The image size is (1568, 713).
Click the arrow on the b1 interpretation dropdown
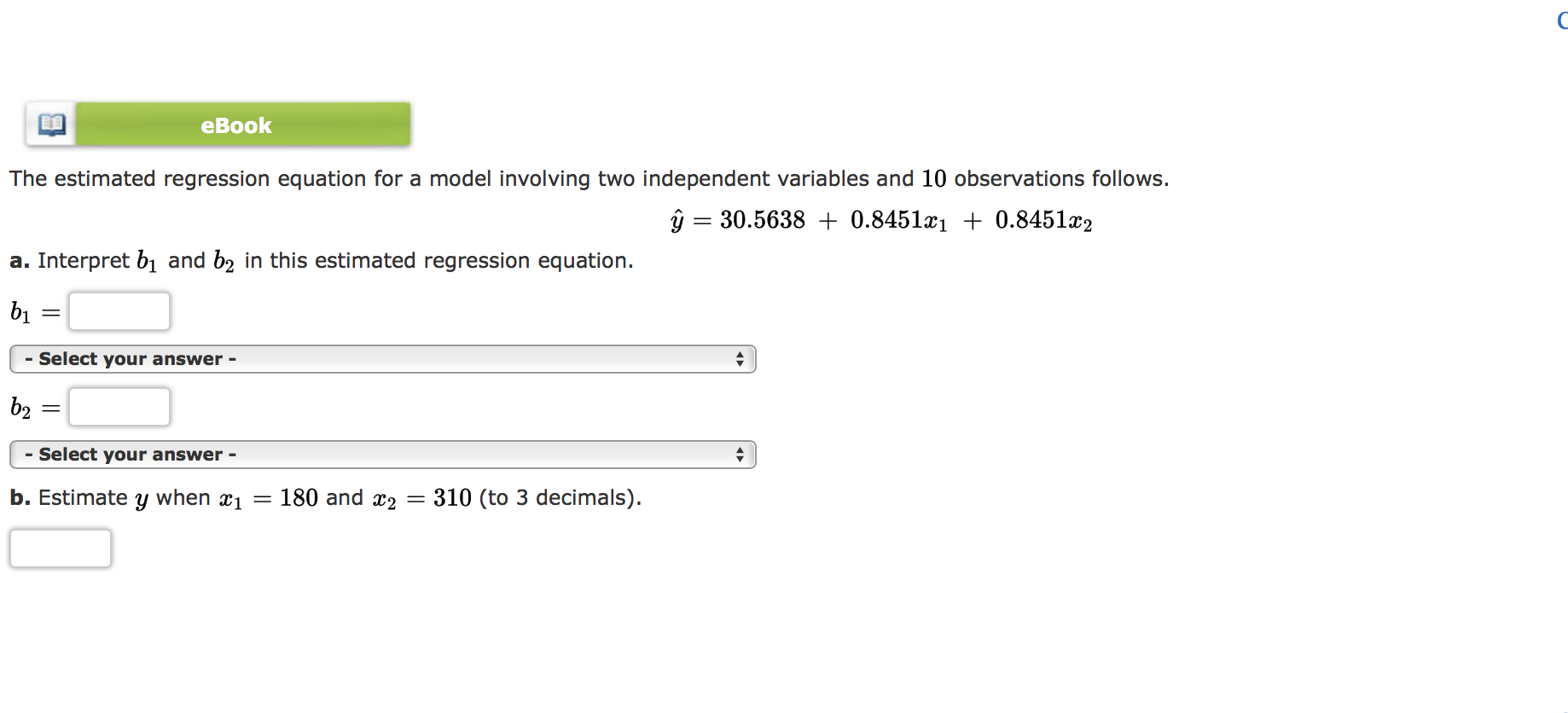(x=740, y=358)
